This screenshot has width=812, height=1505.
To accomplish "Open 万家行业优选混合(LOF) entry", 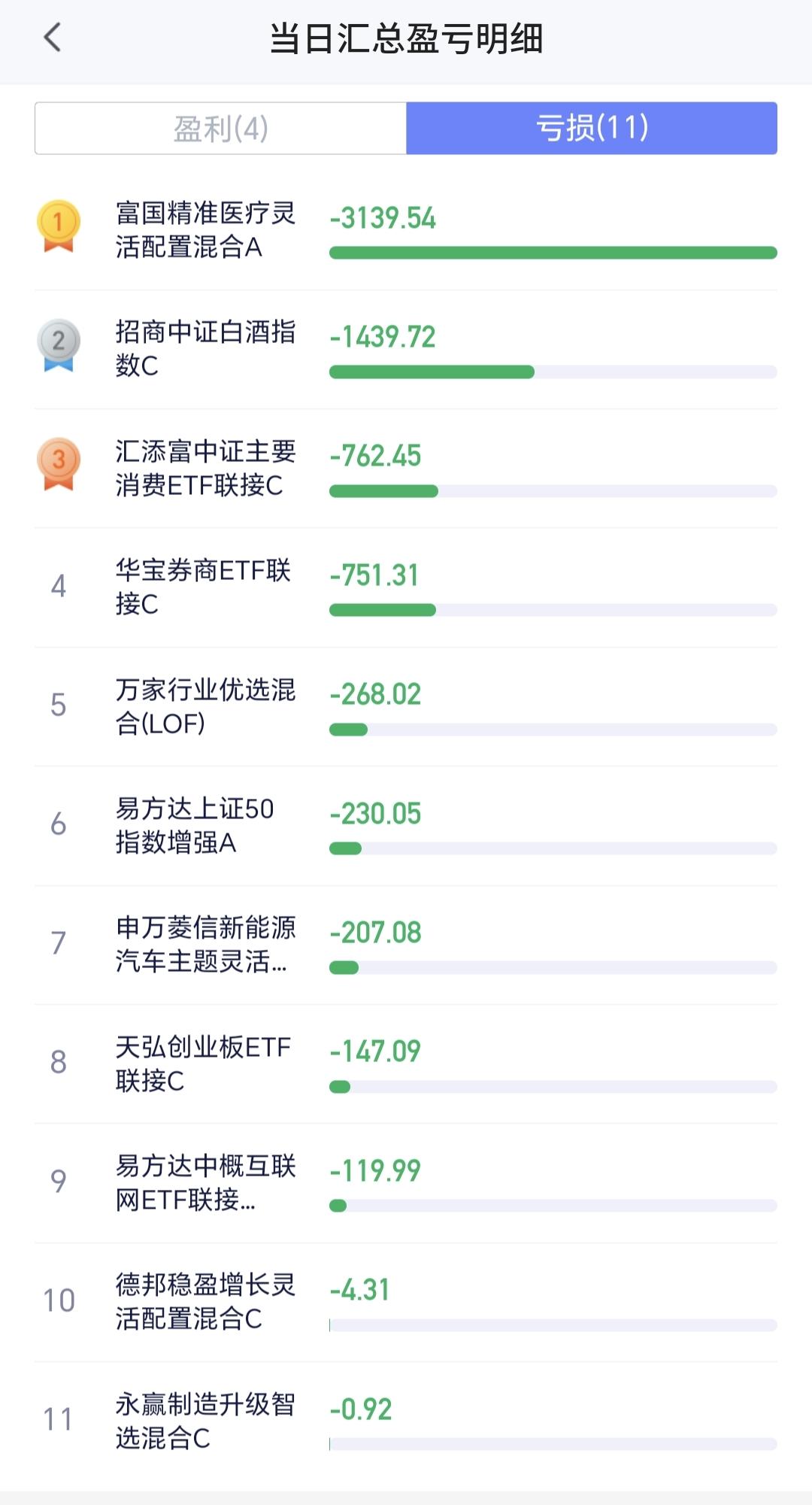I will click(205, 706).
